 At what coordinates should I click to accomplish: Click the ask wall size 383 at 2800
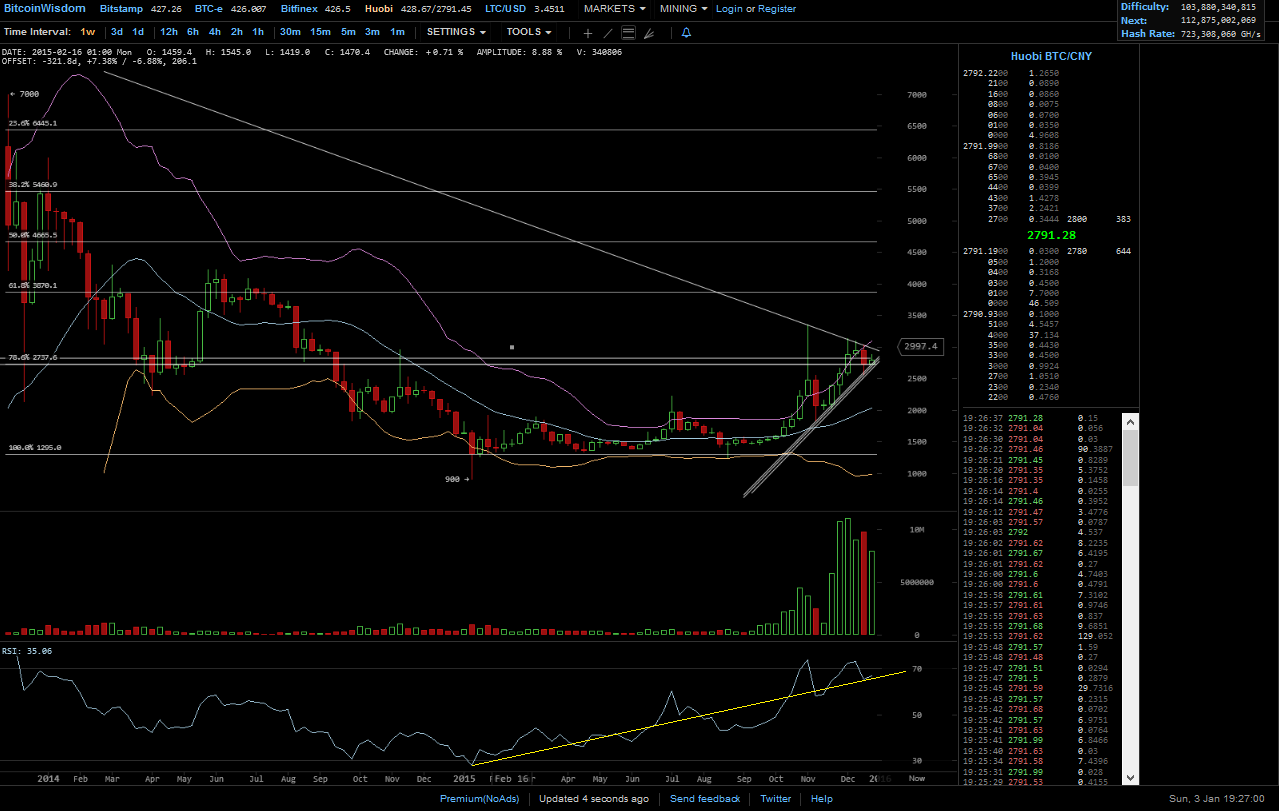pos(1122,219)
